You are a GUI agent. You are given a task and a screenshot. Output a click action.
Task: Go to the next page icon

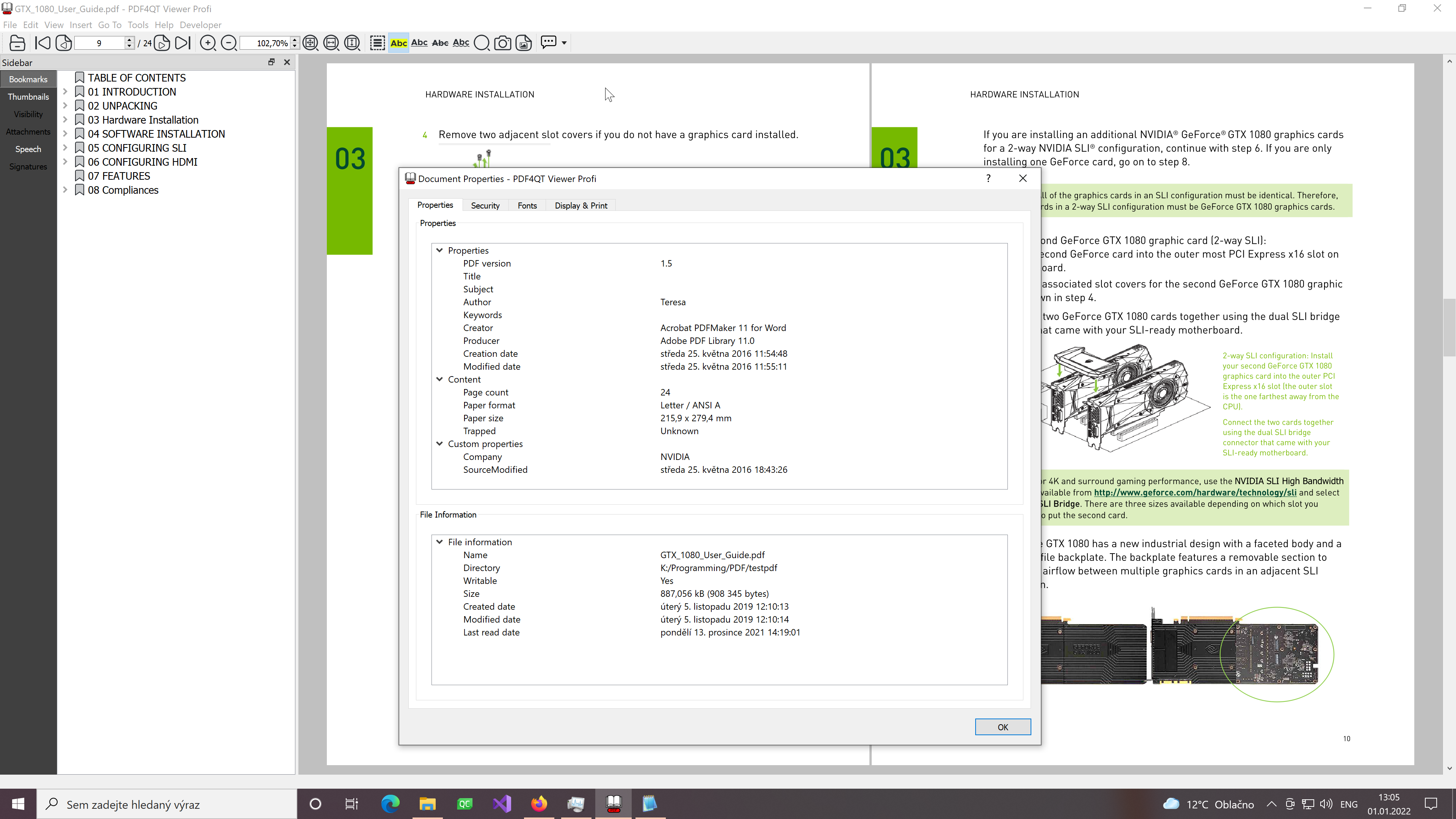[x=162, y=43]
